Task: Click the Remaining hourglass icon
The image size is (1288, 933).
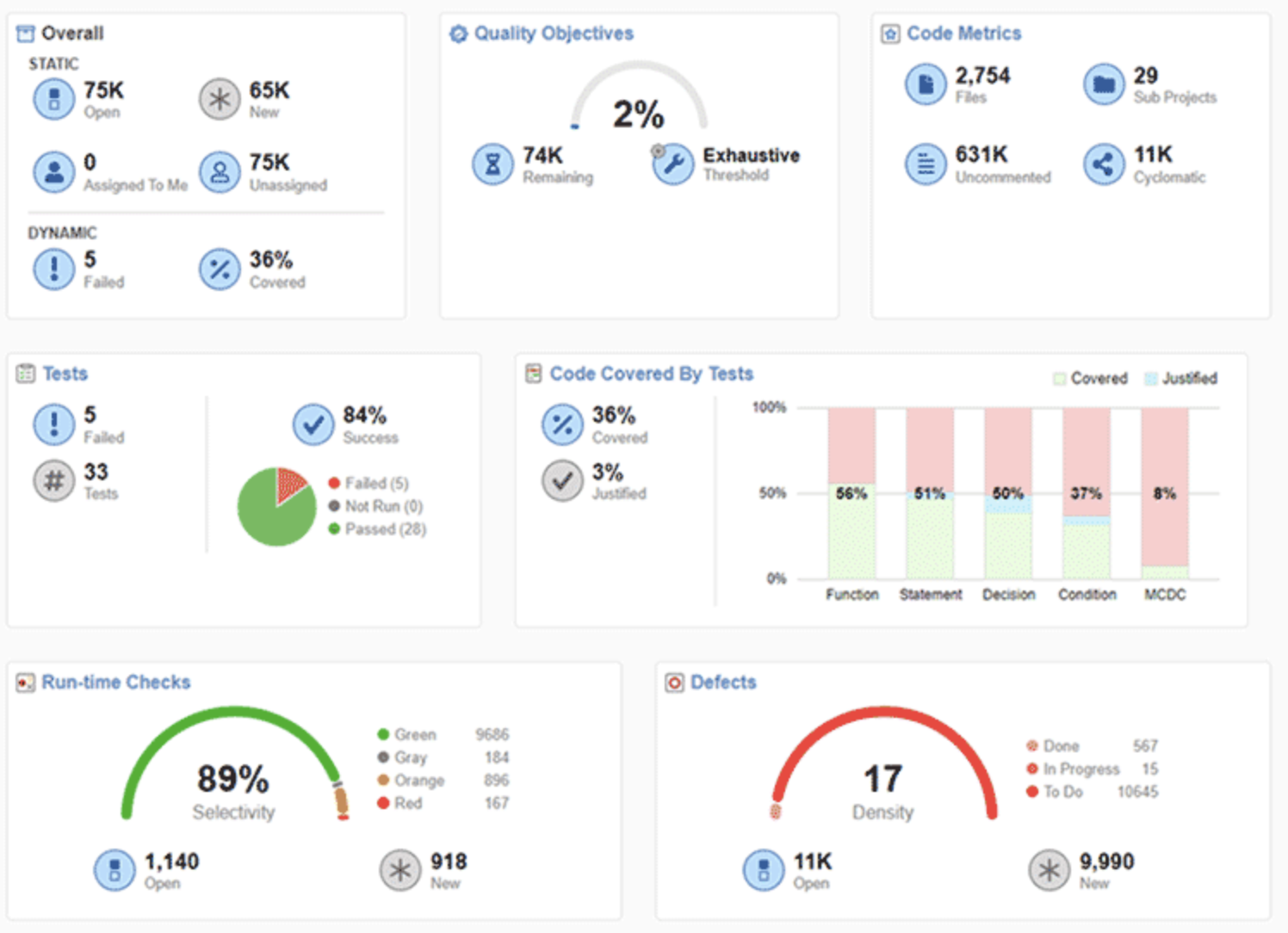Action: (492, 164)
